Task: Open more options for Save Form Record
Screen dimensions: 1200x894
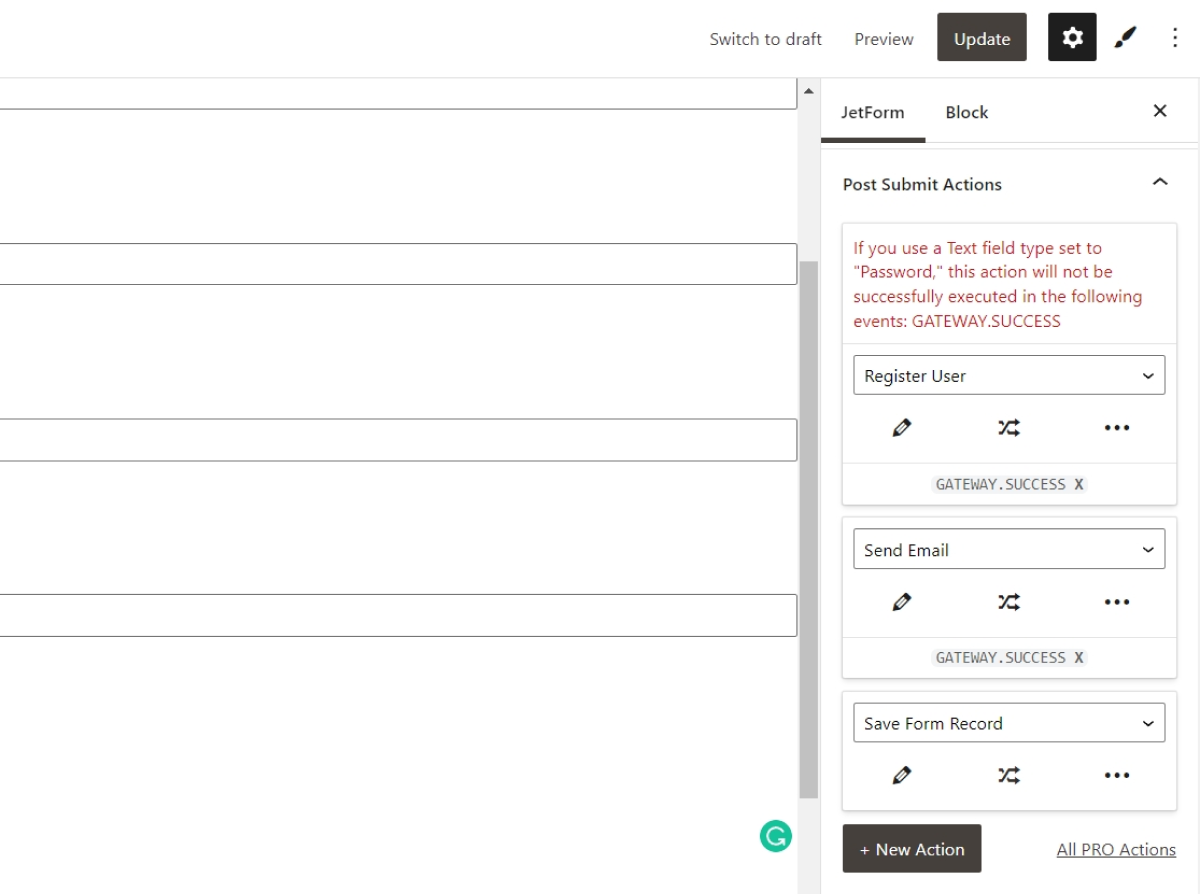Action: pyautogui.click(x=1116, y=775)
